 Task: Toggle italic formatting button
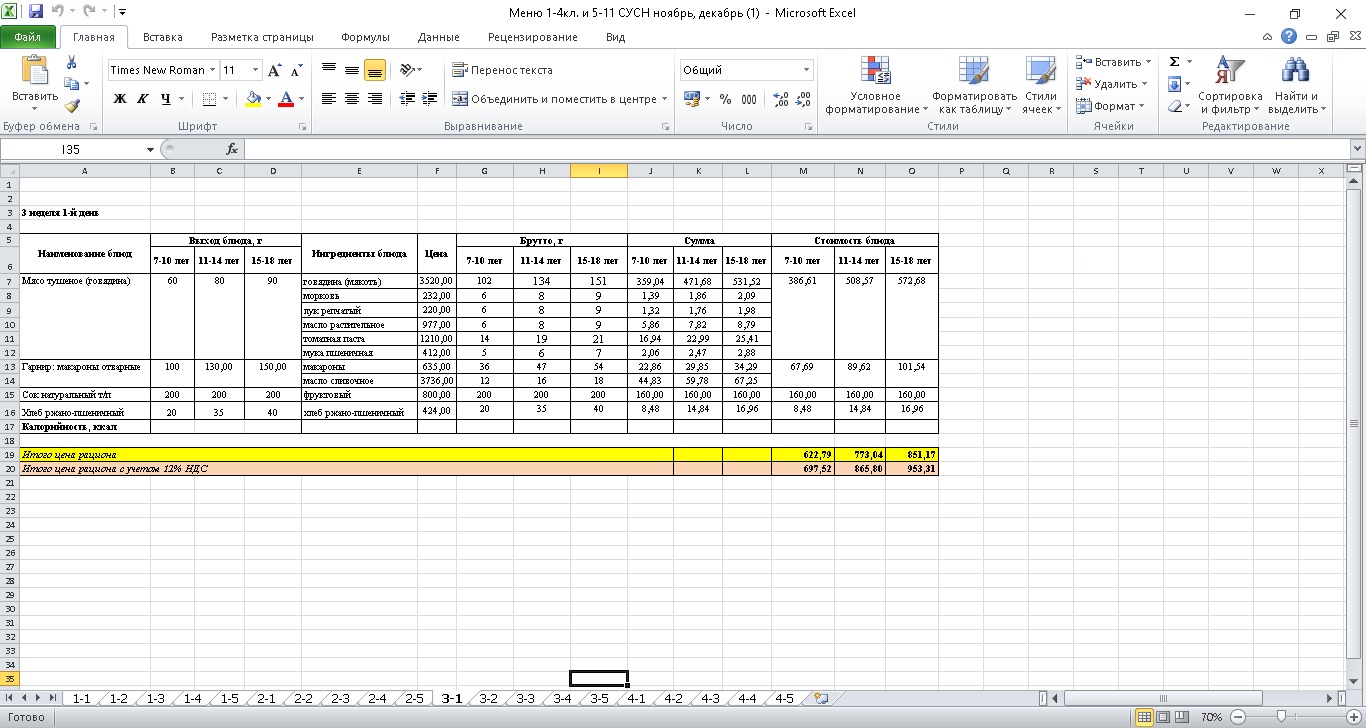tap(142, 99)
